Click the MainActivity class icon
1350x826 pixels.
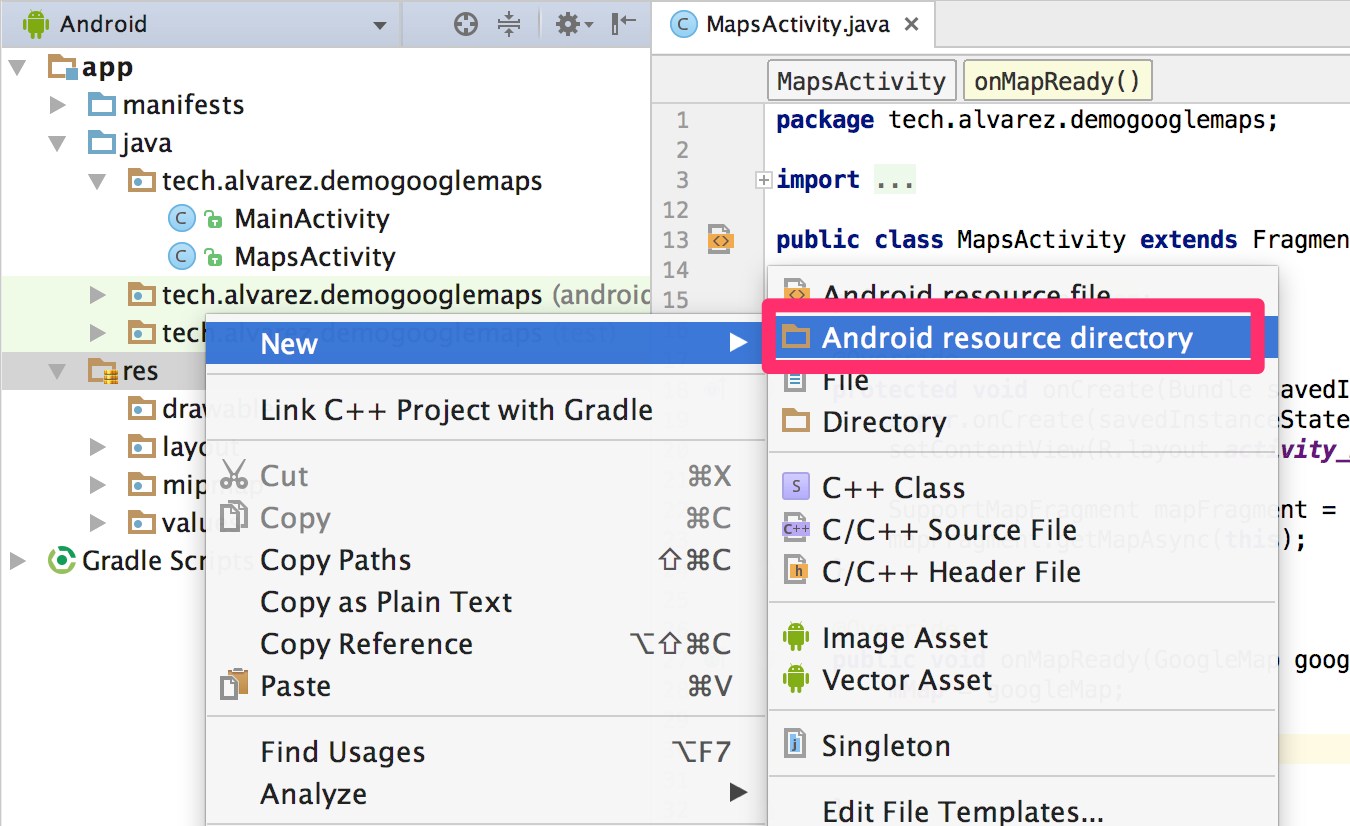(x=181, y=219)
